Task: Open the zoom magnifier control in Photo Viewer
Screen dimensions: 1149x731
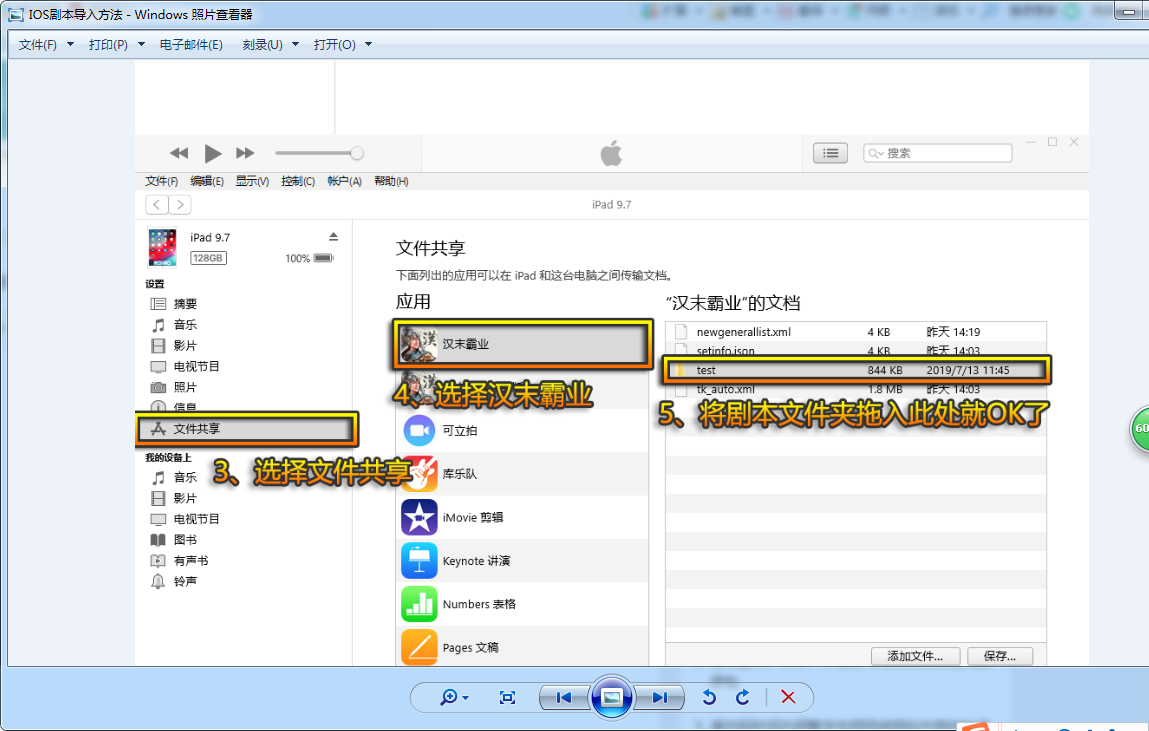Action: (454, 697)
